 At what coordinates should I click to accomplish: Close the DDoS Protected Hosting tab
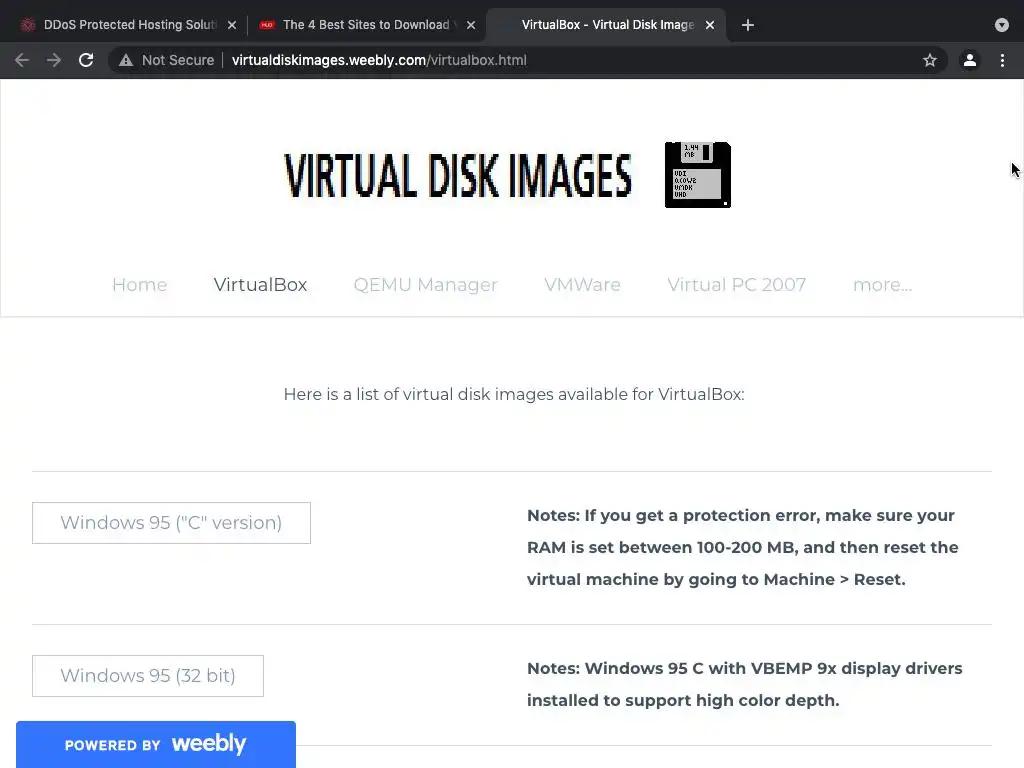232,25
